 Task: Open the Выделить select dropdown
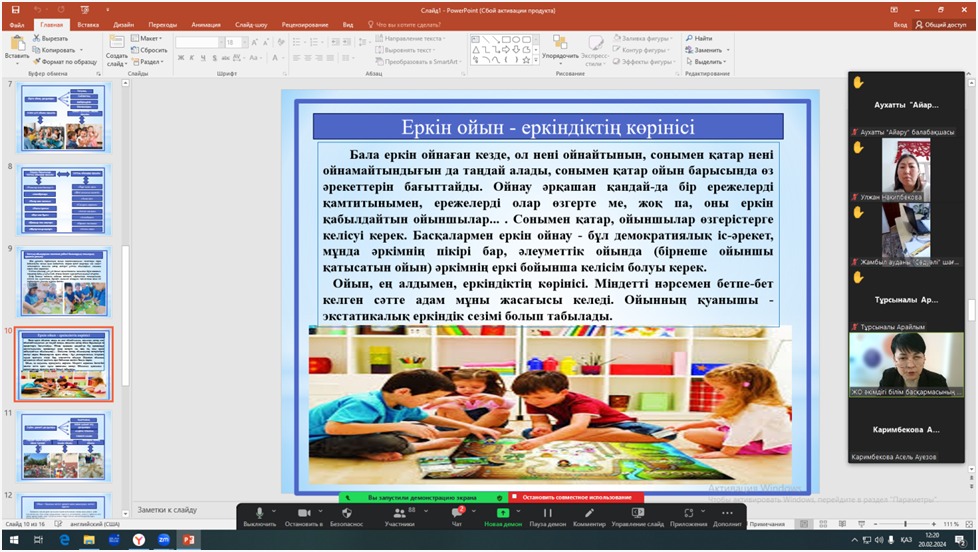706,62
